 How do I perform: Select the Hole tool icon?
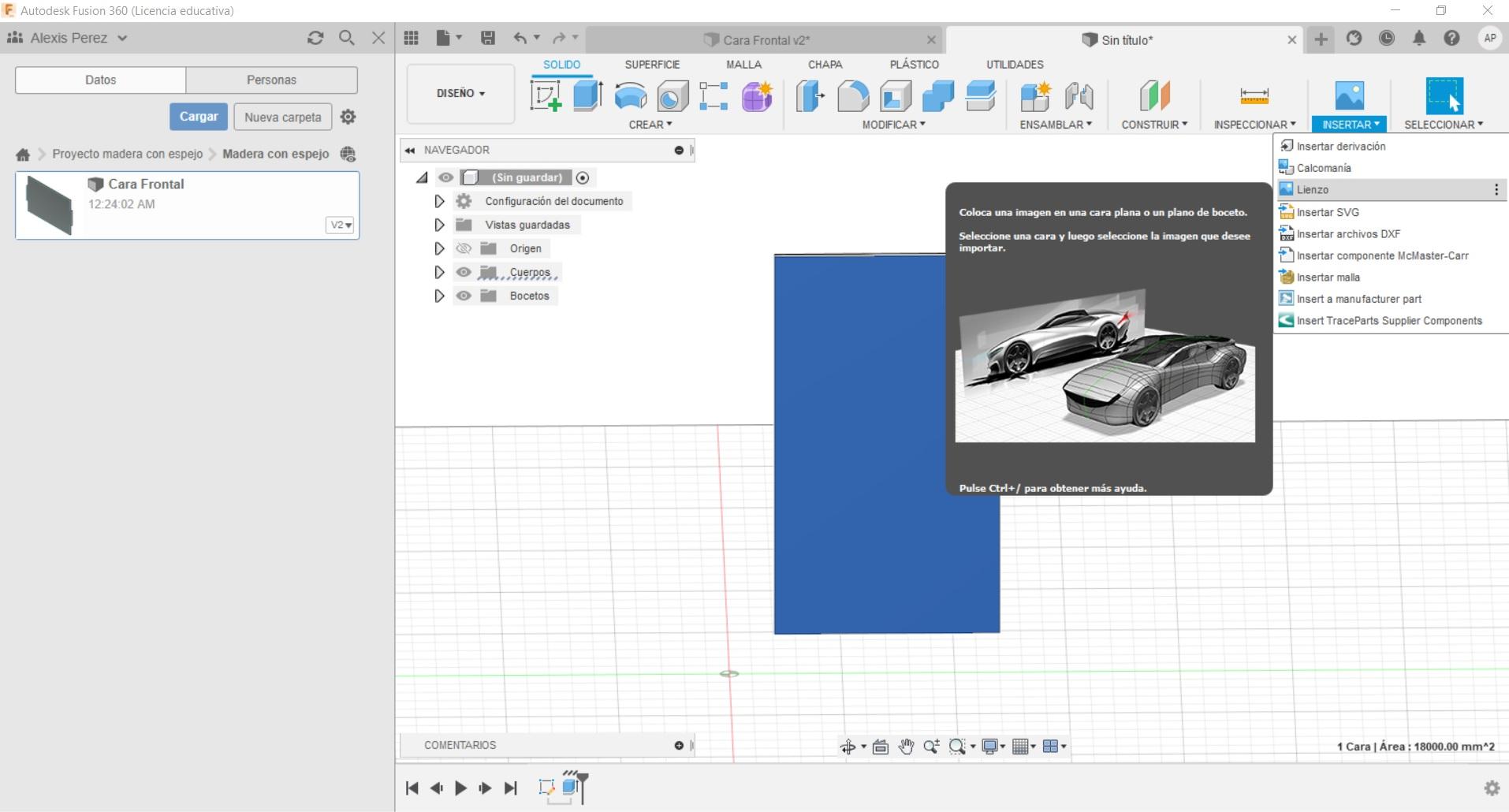[673, 96]
